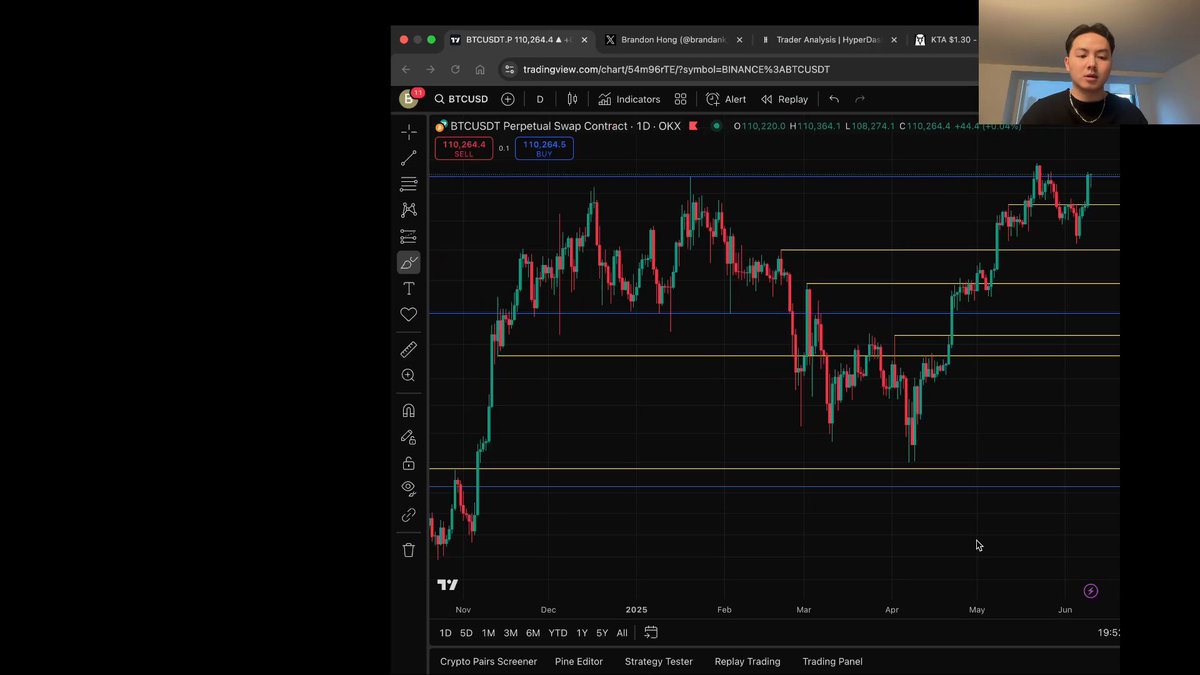Click the plus compare symbol icon
This screenshot has width=1200, height=675.
(x=508, y=99)
